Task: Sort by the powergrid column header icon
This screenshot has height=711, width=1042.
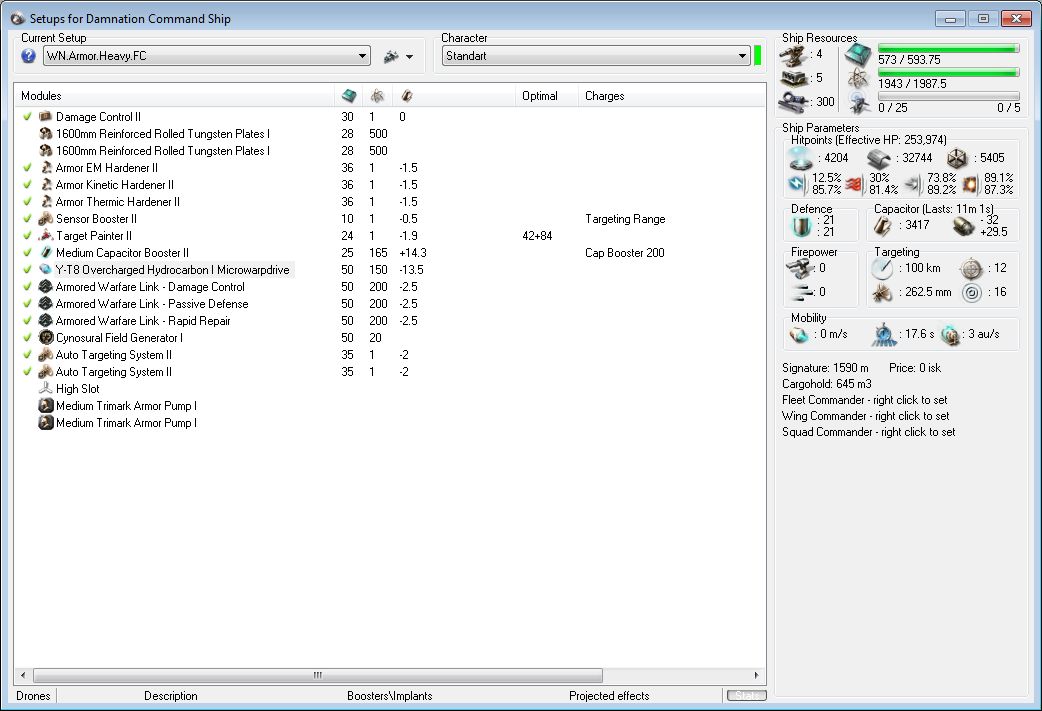Action: (x=377, y=96)
